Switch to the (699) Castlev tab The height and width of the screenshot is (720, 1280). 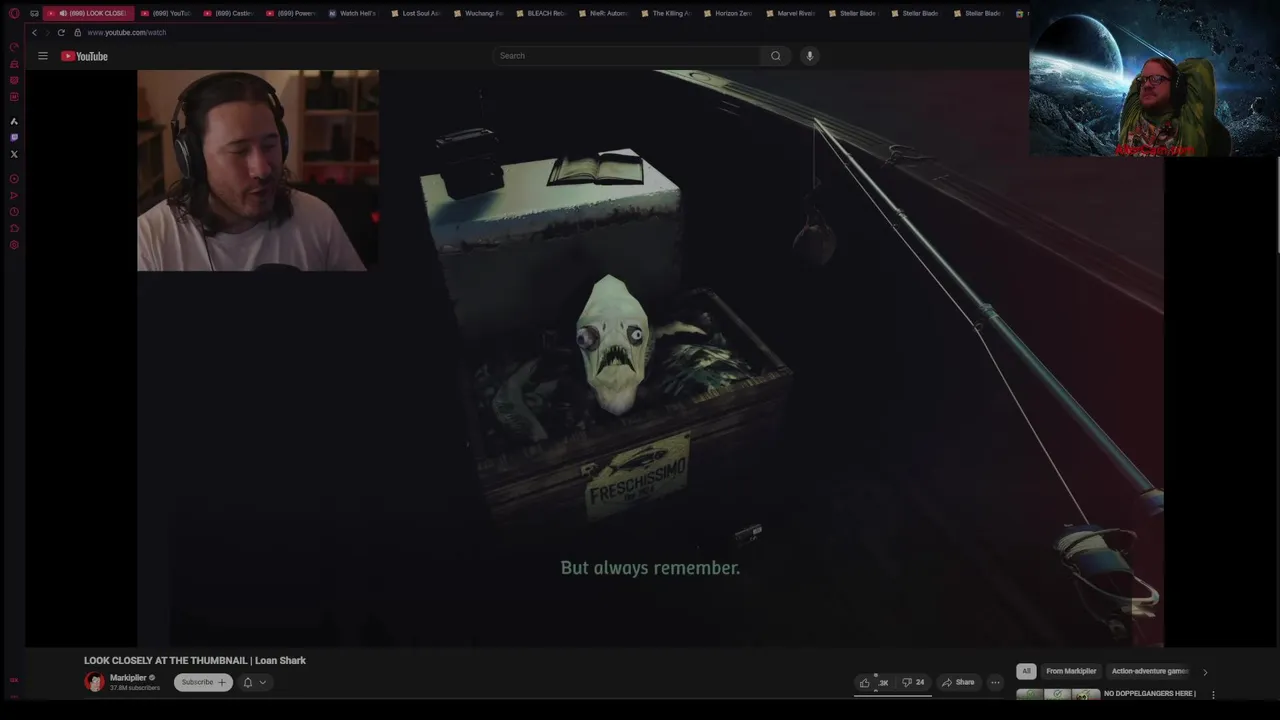(x=228, y=13)
